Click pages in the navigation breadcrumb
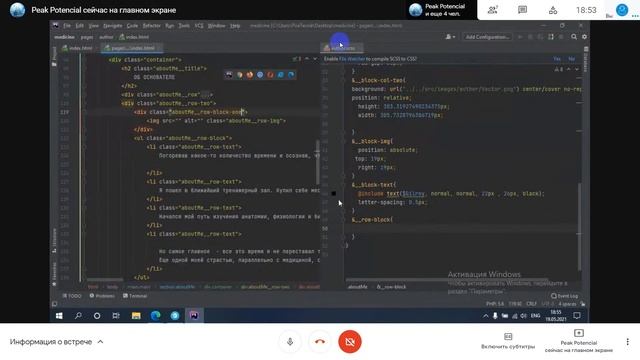Image resolution: width=640 pixels, height=360 pixels. pyautogui.click(x=87, y=37)
